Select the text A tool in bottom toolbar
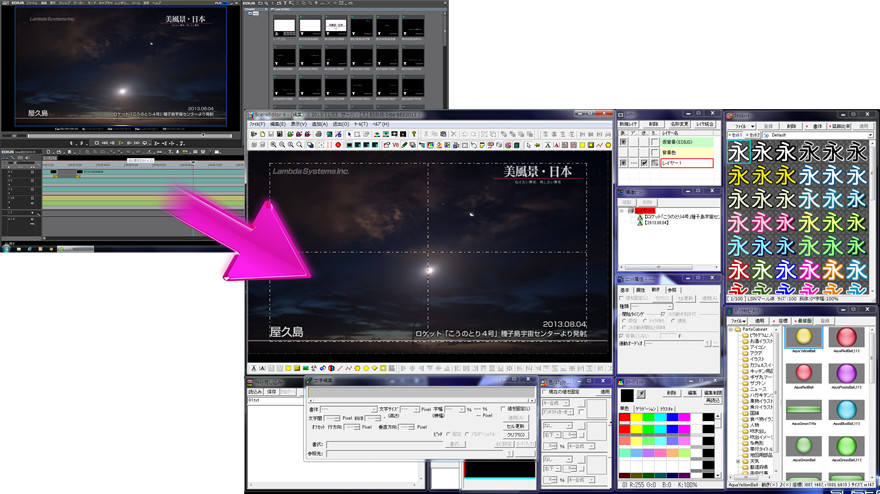Viewport: 880px width, 494px height. 254,368
